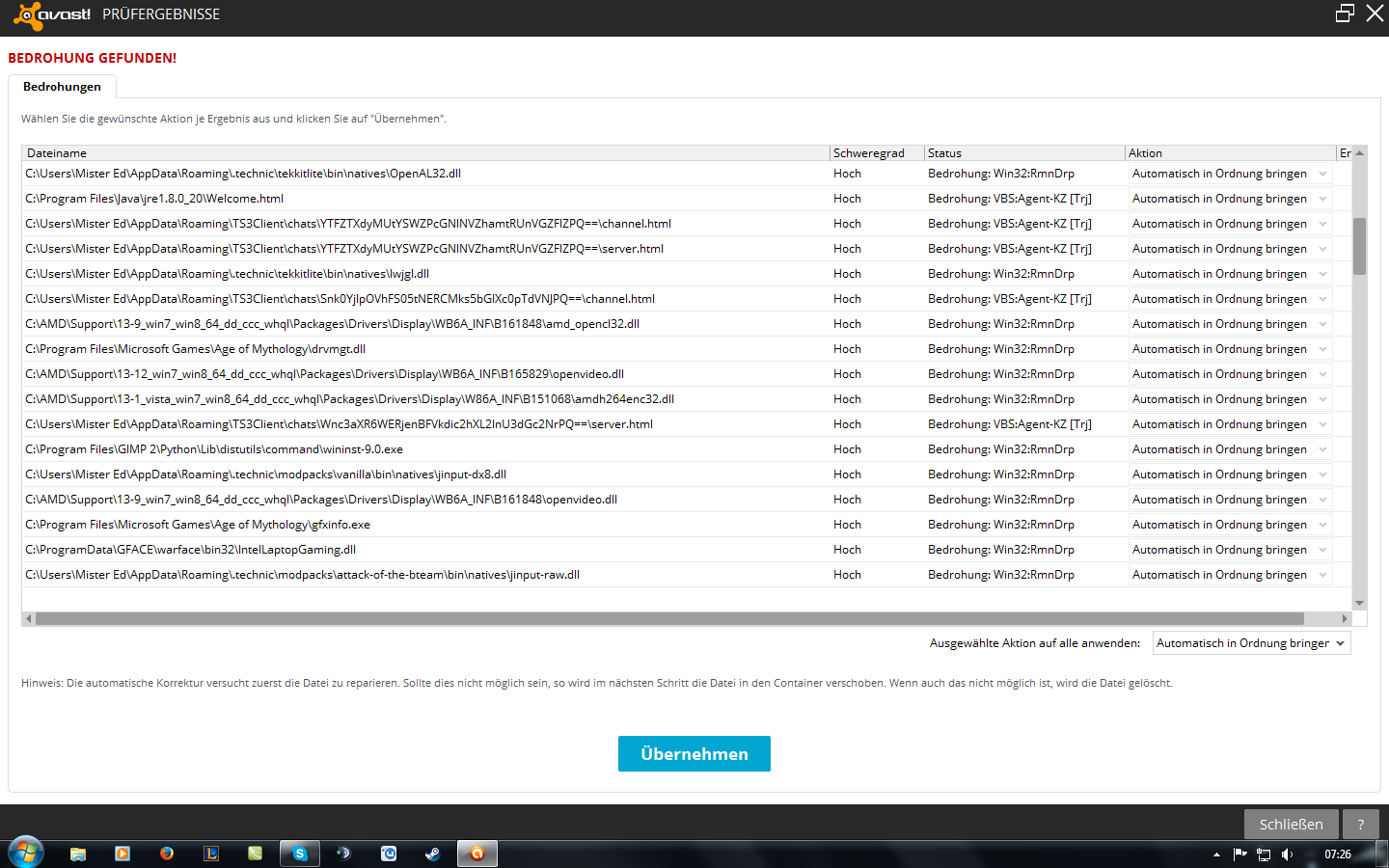Click status of gfxinfo.exe row

click(1001, 525)
